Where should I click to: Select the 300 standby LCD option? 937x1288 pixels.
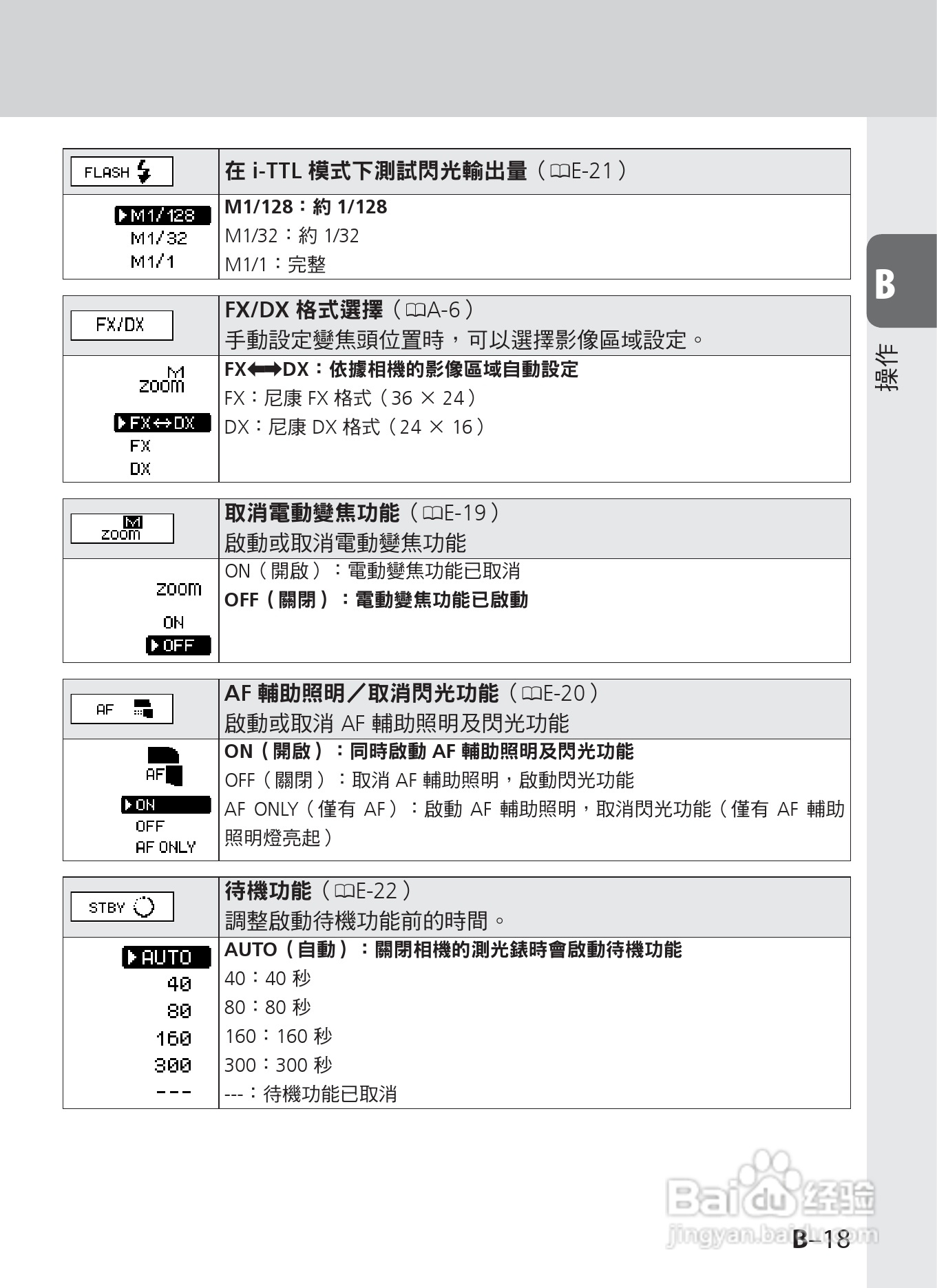(173, 1066)
